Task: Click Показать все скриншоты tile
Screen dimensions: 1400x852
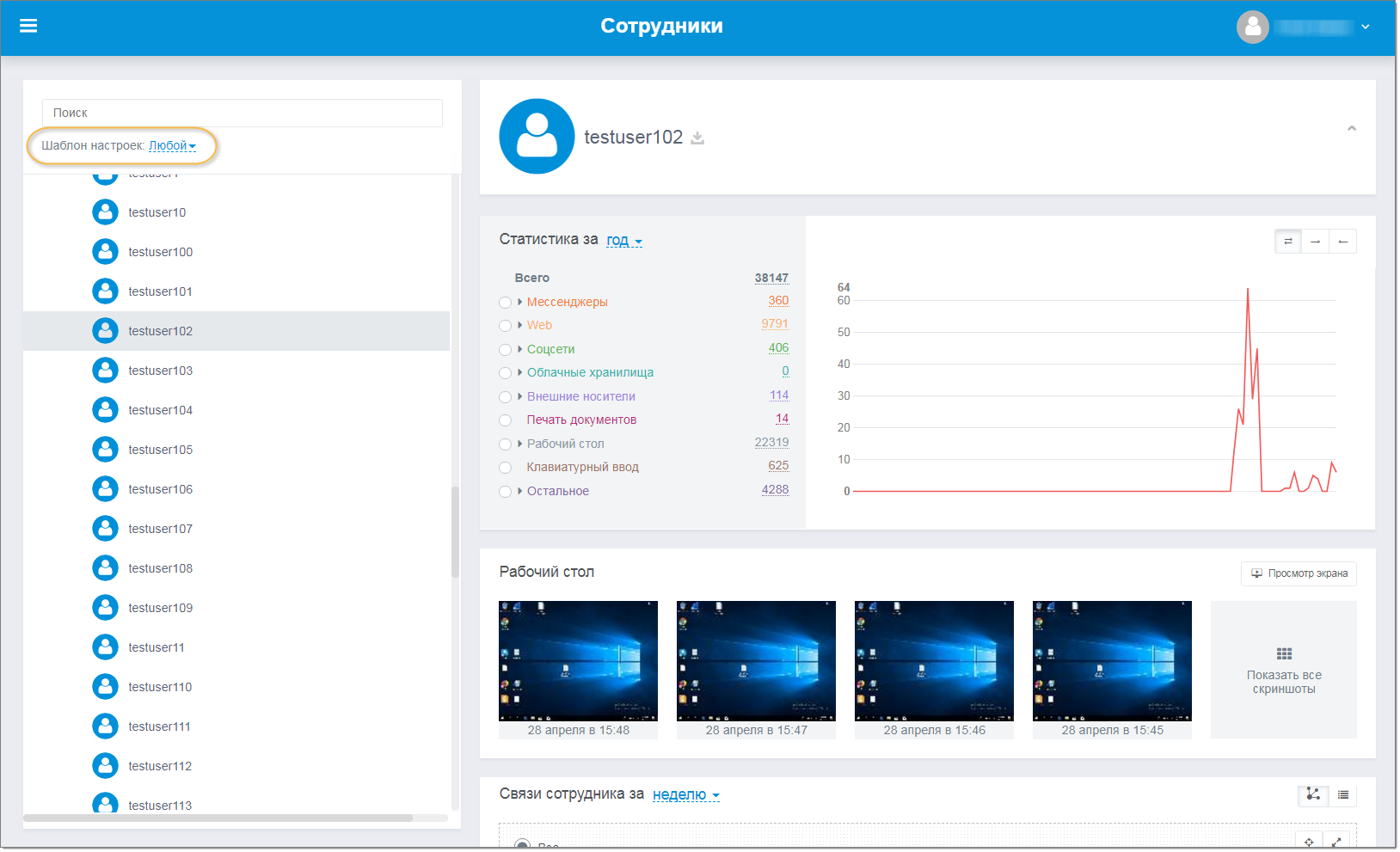Action: point(1284,670)
